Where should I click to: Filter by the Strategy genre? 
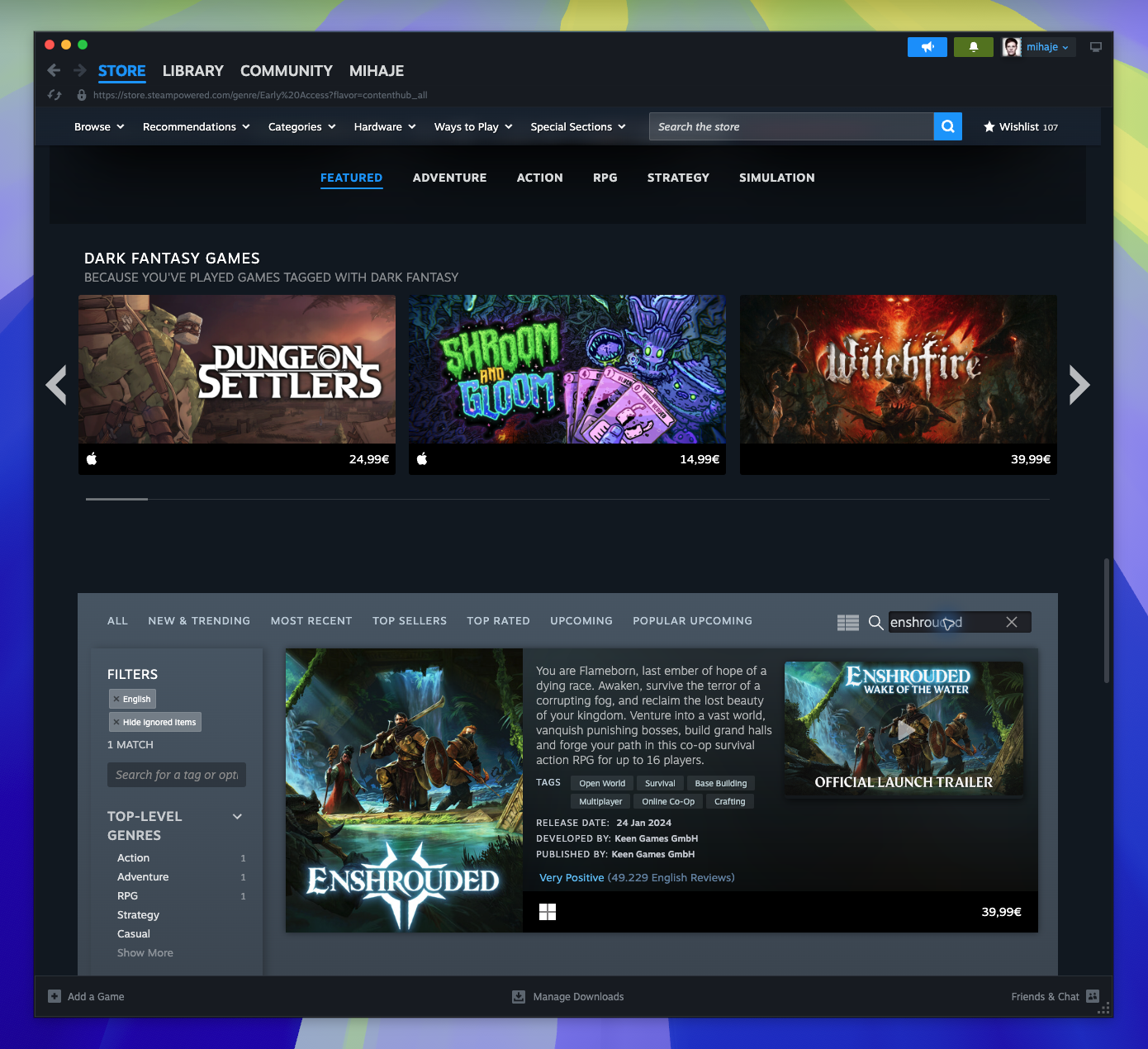tap(138, 915)
